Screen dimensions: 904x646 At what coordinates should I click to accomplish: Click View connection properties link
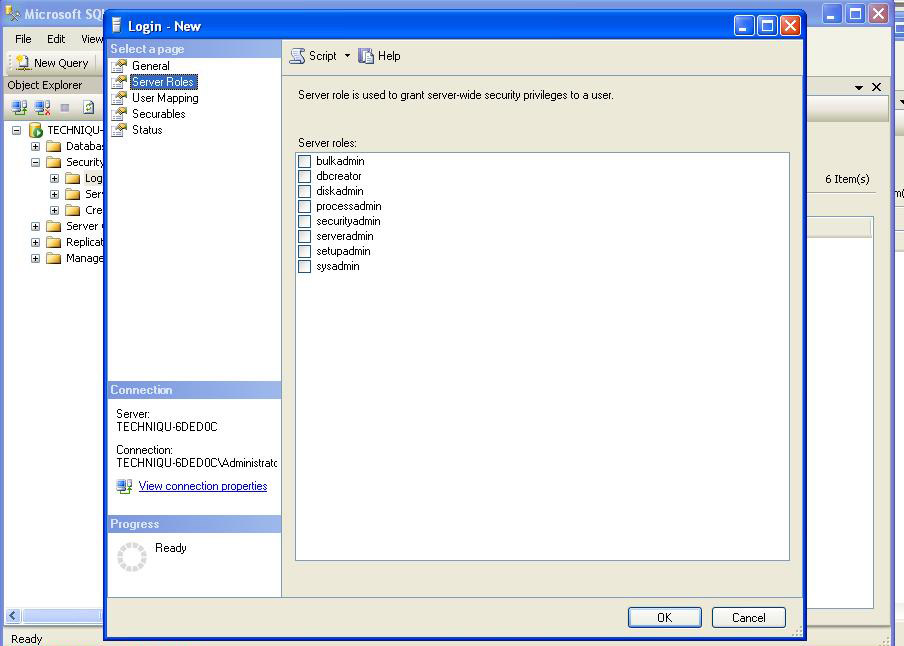click(x=203, y=486)
